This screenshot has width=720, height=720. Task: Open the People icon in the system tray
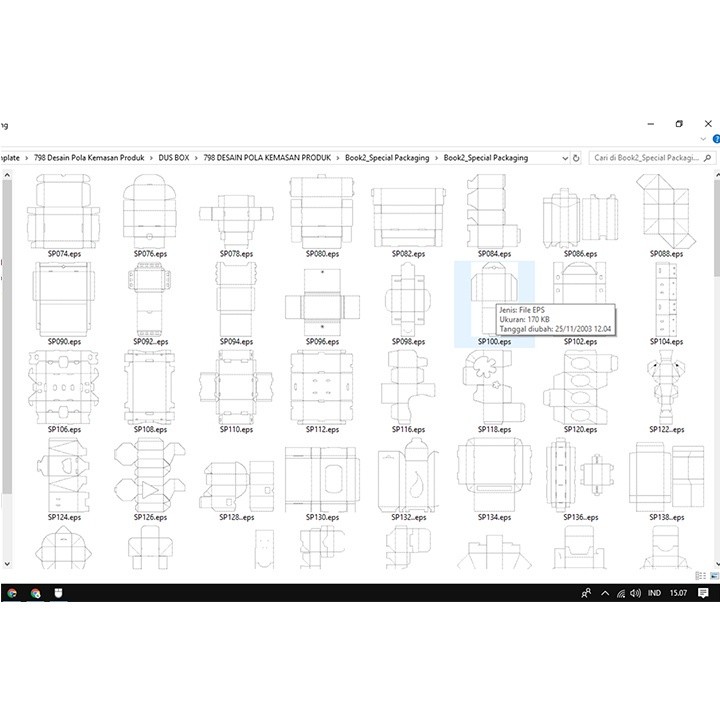[586, 593]
